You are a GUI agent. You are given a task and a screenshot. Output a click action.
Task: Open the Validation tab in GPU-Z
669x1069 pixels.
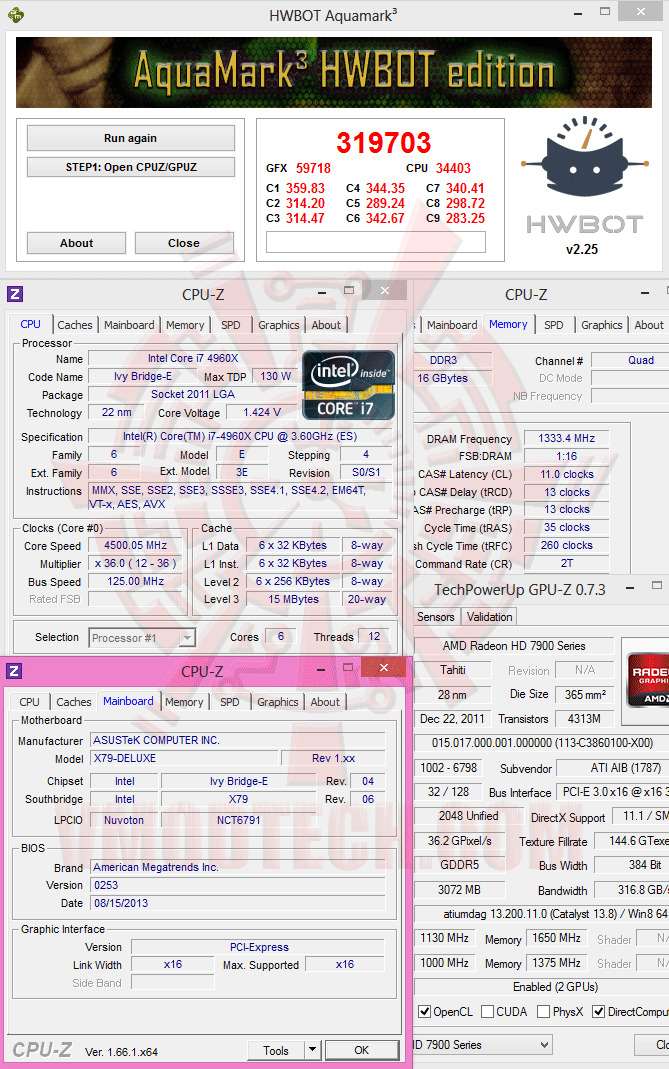tap(489, 617)
